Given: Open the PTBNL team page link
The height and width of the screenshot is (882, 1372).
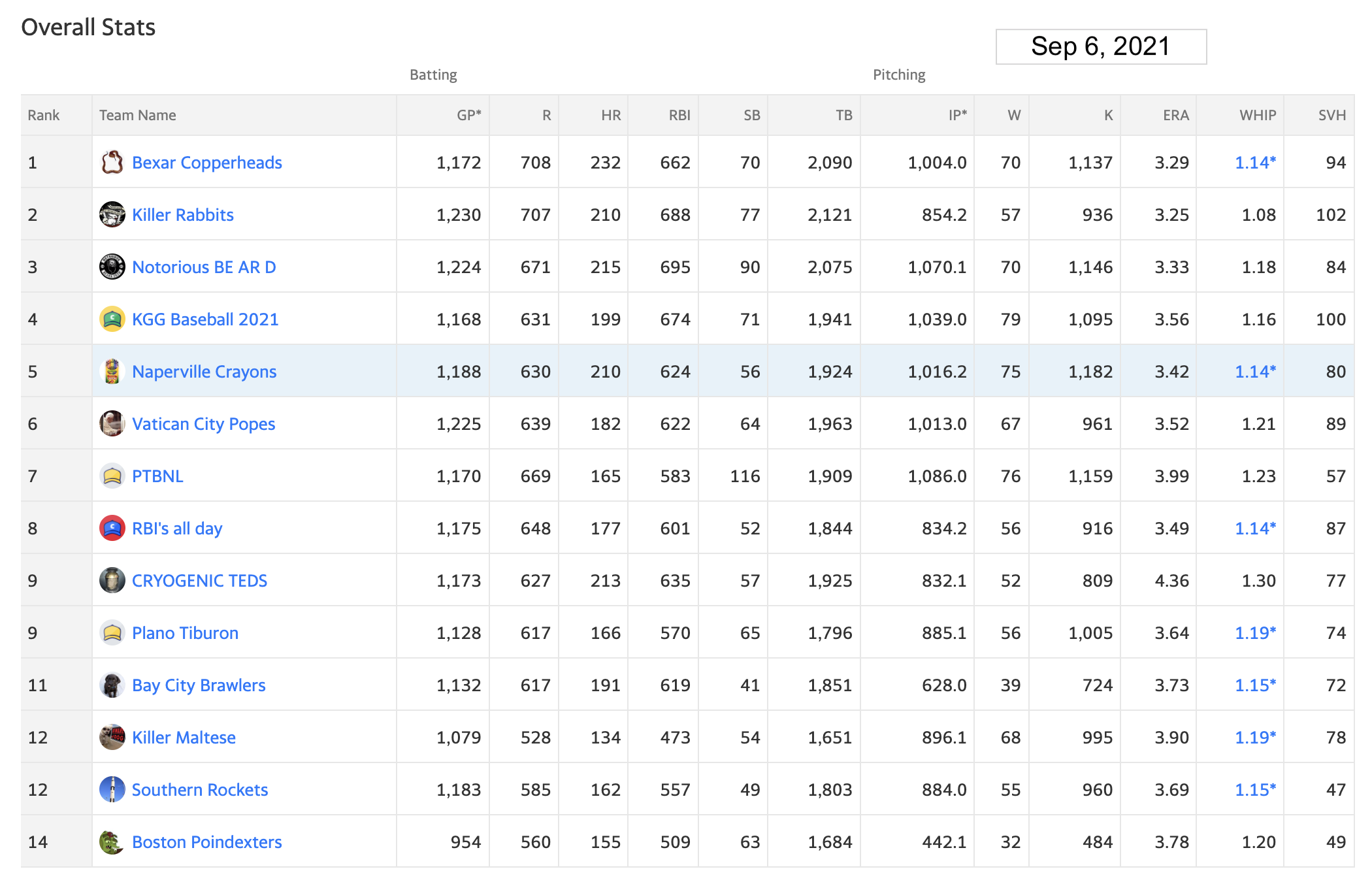Looking at the screenshot, I should [x=157, y=476].
